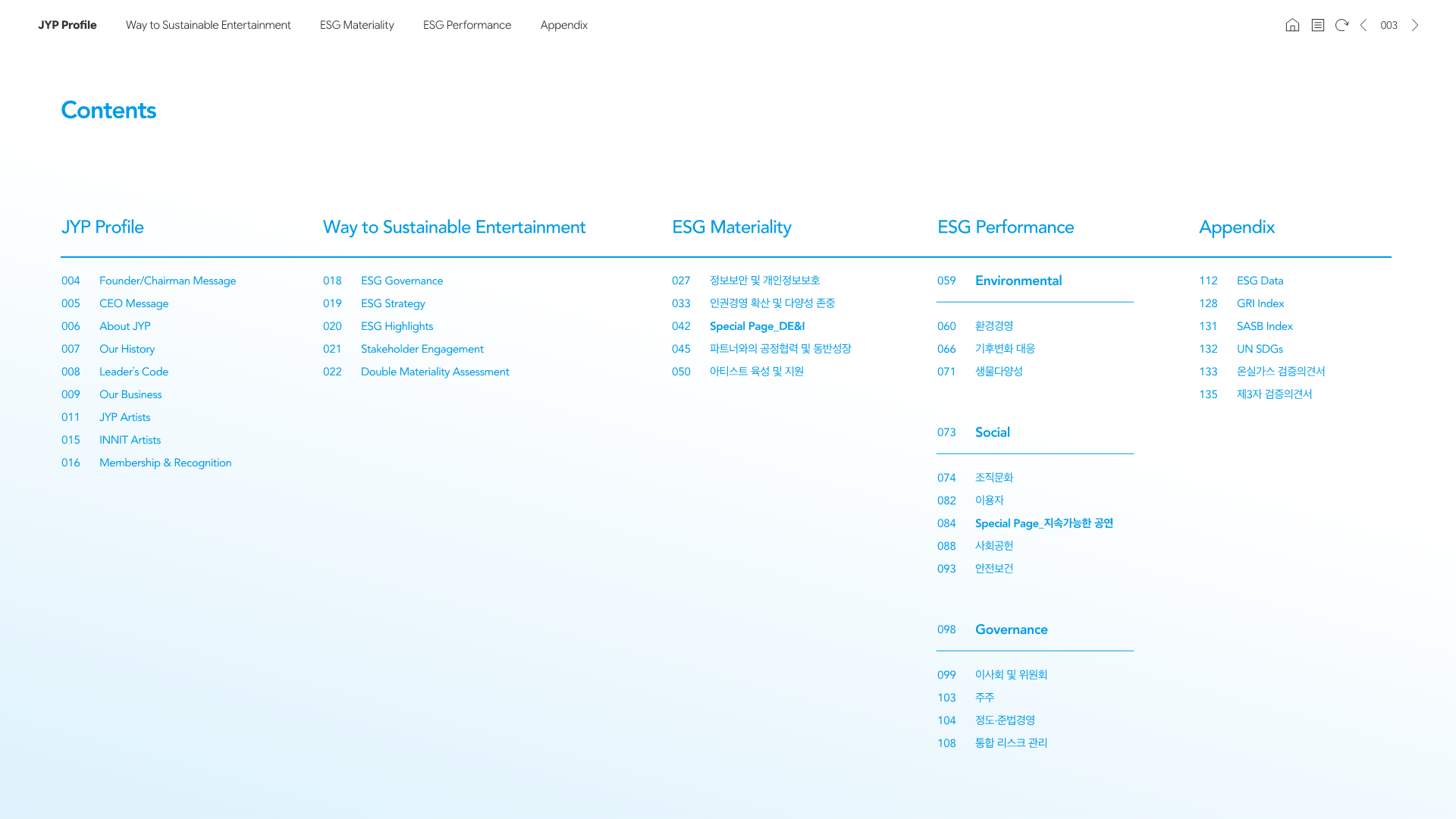Open 정보보안 및 개인정보보호 entry
This screenshot has width=1456, height=819.
(x=765, y=281)
